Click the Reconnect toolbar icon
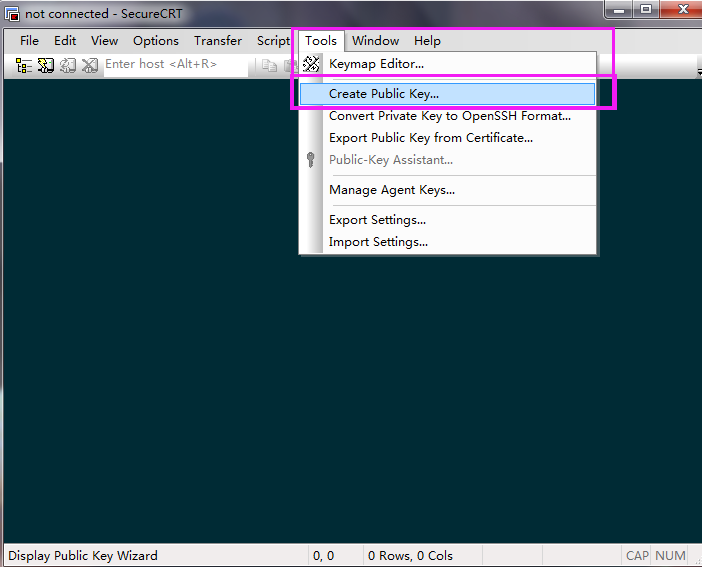 68,65
